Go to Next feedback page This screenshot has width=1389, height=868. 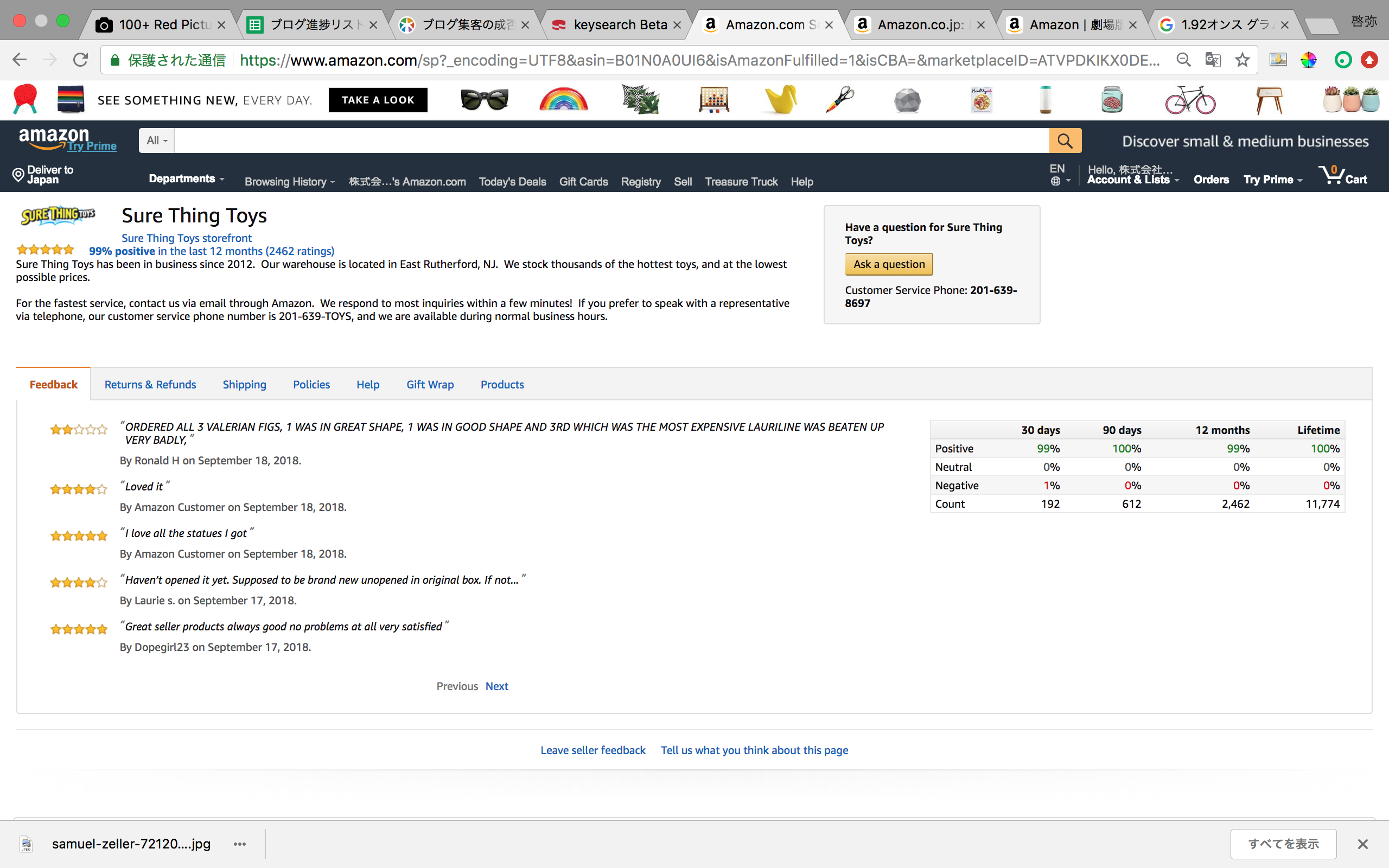(496, 686)
